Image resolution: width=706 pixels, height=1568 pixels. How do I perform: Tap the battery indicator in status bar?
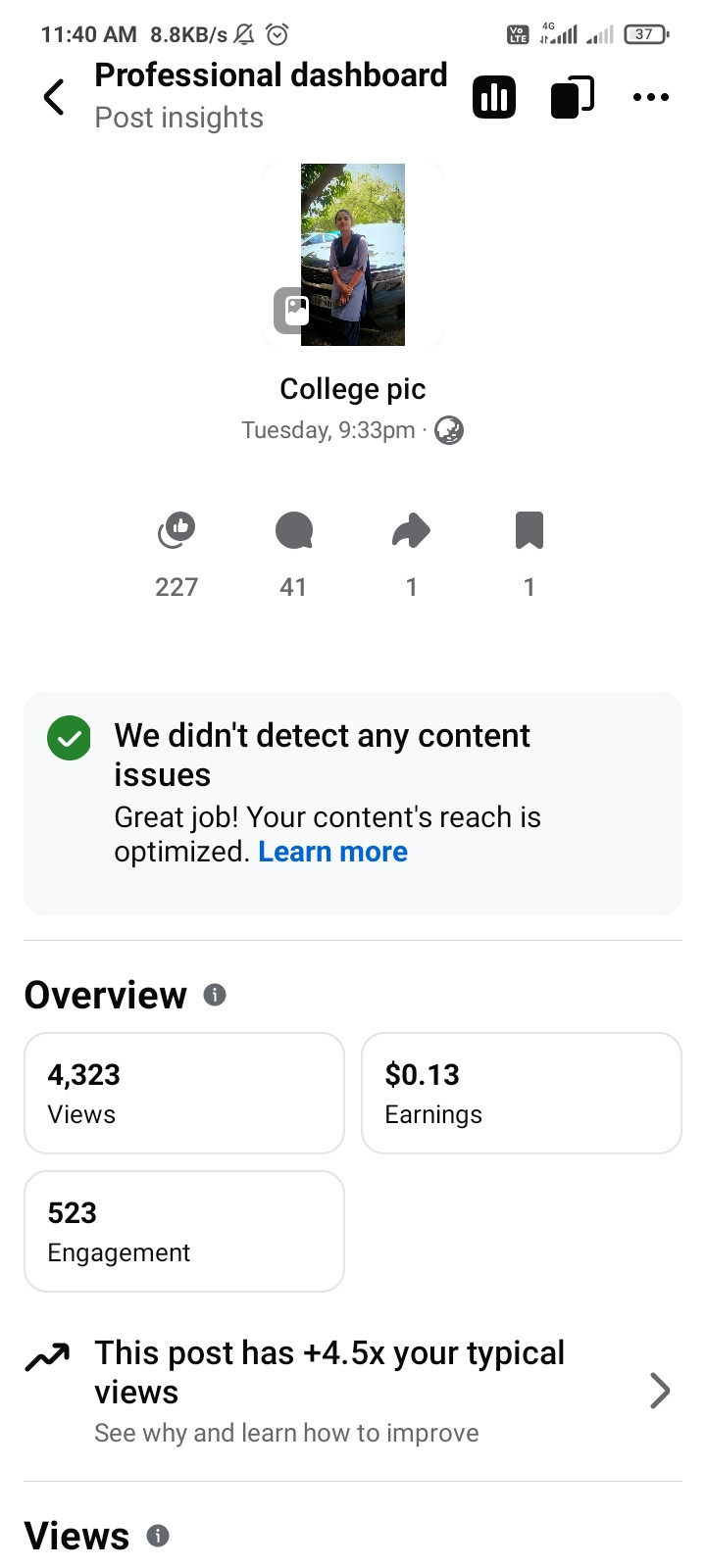tap(645, 34)
